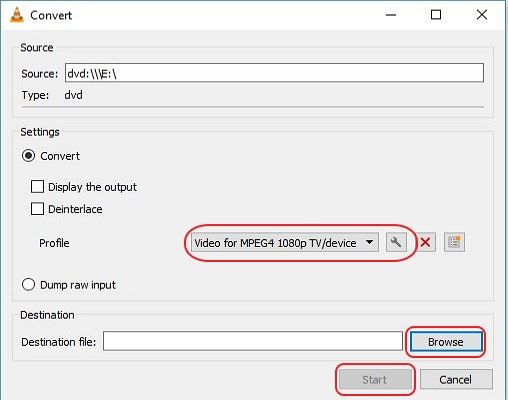Click Browse to choose a destination file
Viewport: 508px width, 400px height.
coord(446,342)
